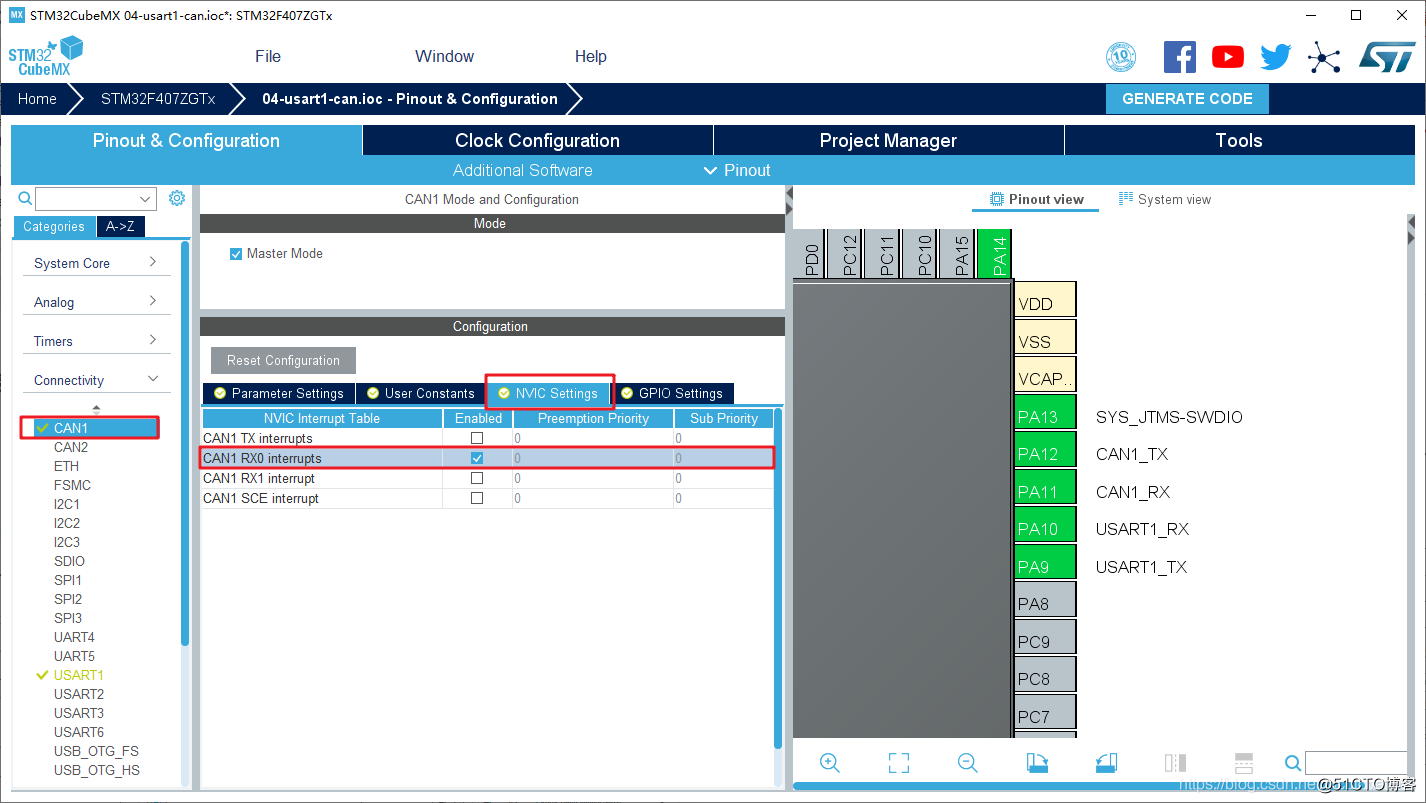Open the categories settings gear
The width and height of the screenshot is (1426, 803).
pos(177,198)
